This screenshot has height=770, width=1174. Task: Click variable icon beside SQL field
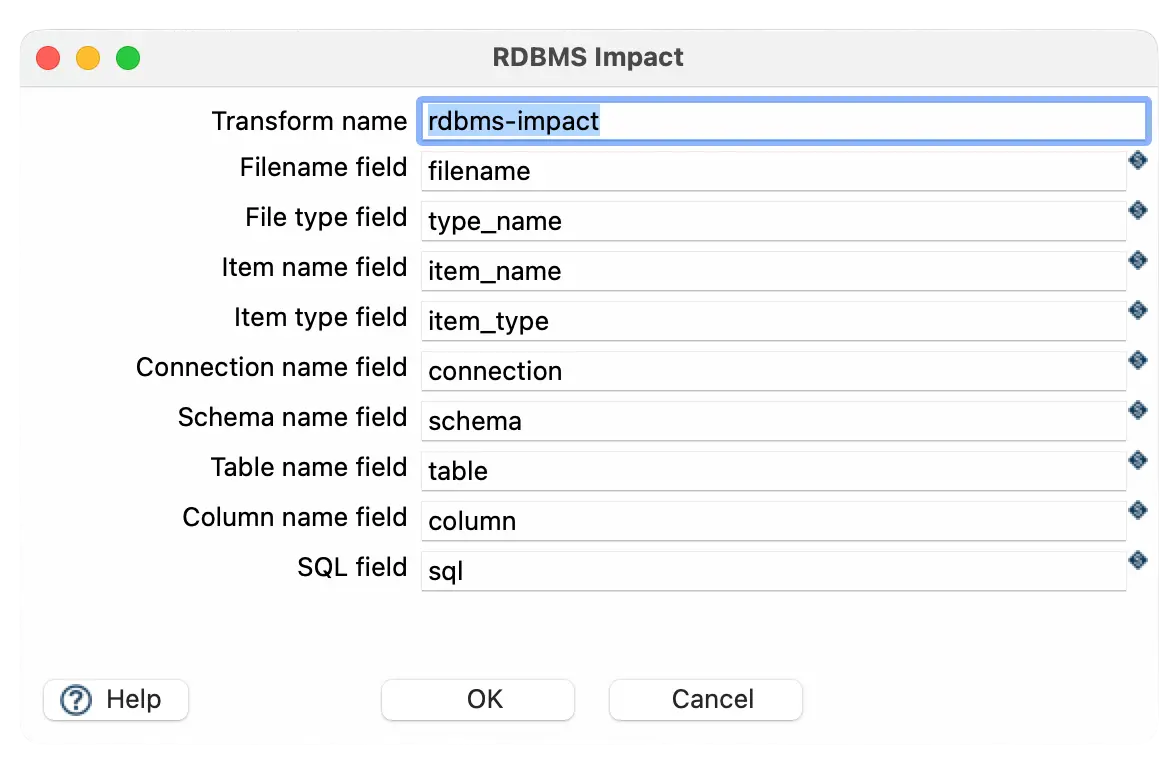pos(1137,560)
